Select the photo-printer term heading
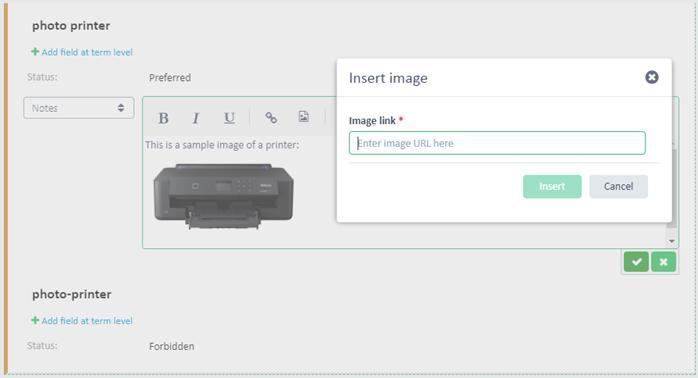Screen dimensions: 698x378 72,294
